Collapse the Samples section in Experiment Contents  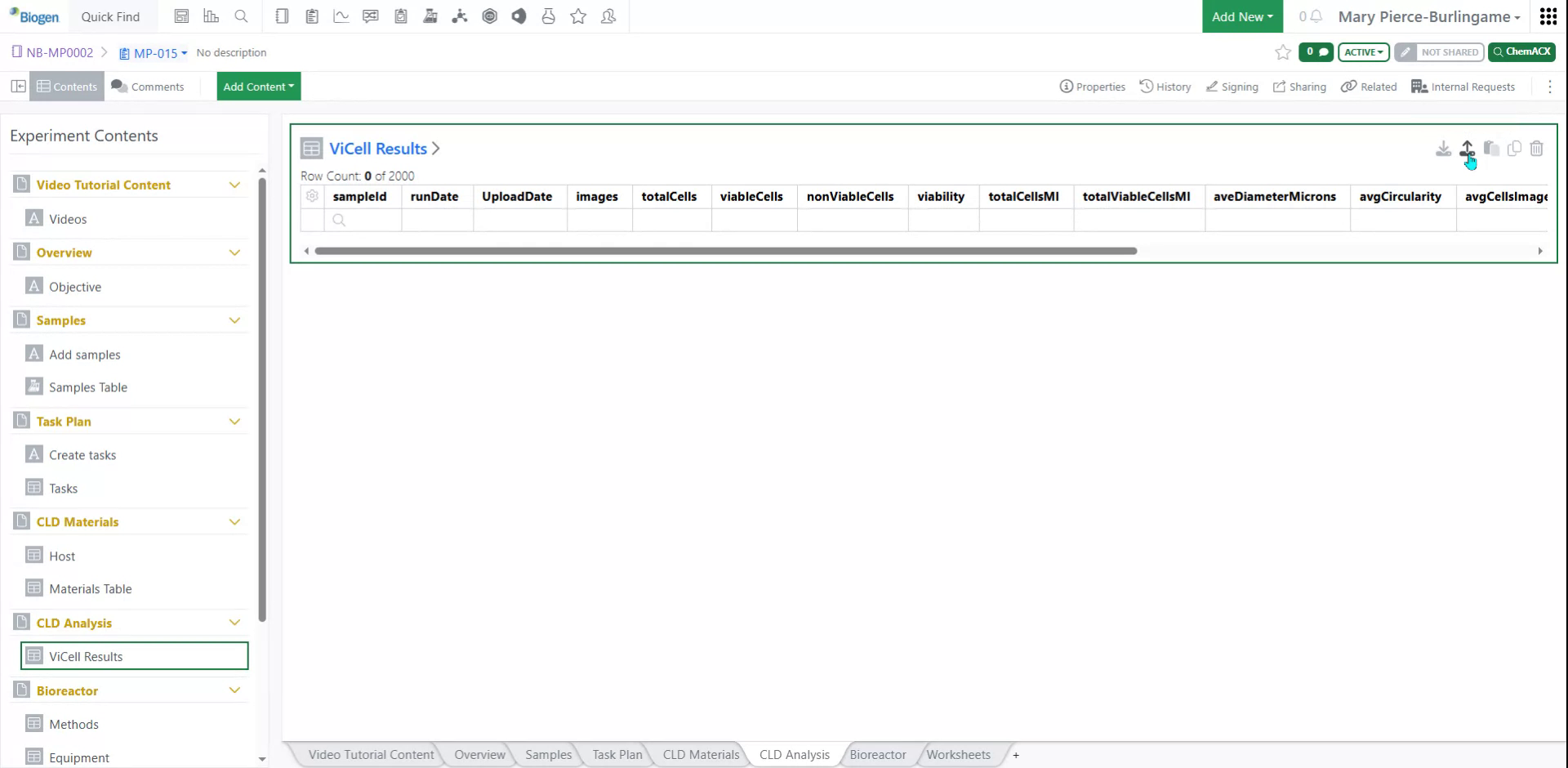point(235,319)
